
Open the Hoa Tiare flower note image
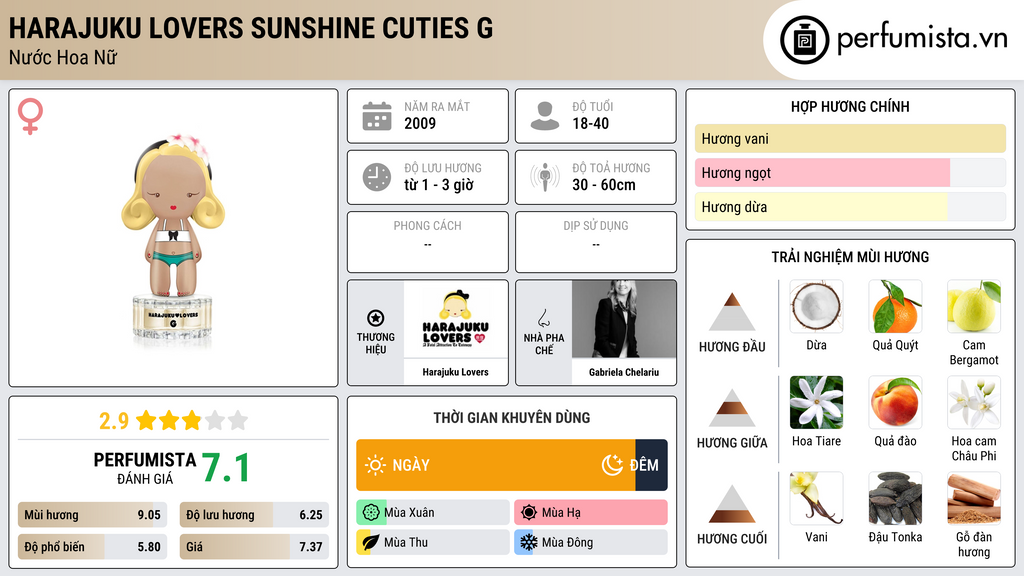(816, 402)
